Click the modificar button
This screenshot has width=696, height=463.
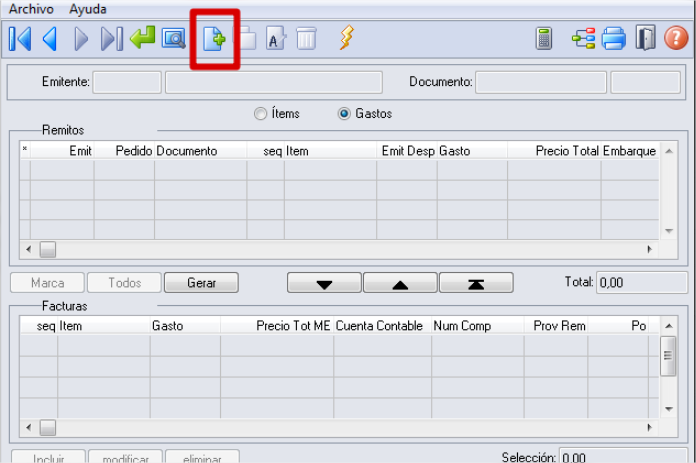126,457
